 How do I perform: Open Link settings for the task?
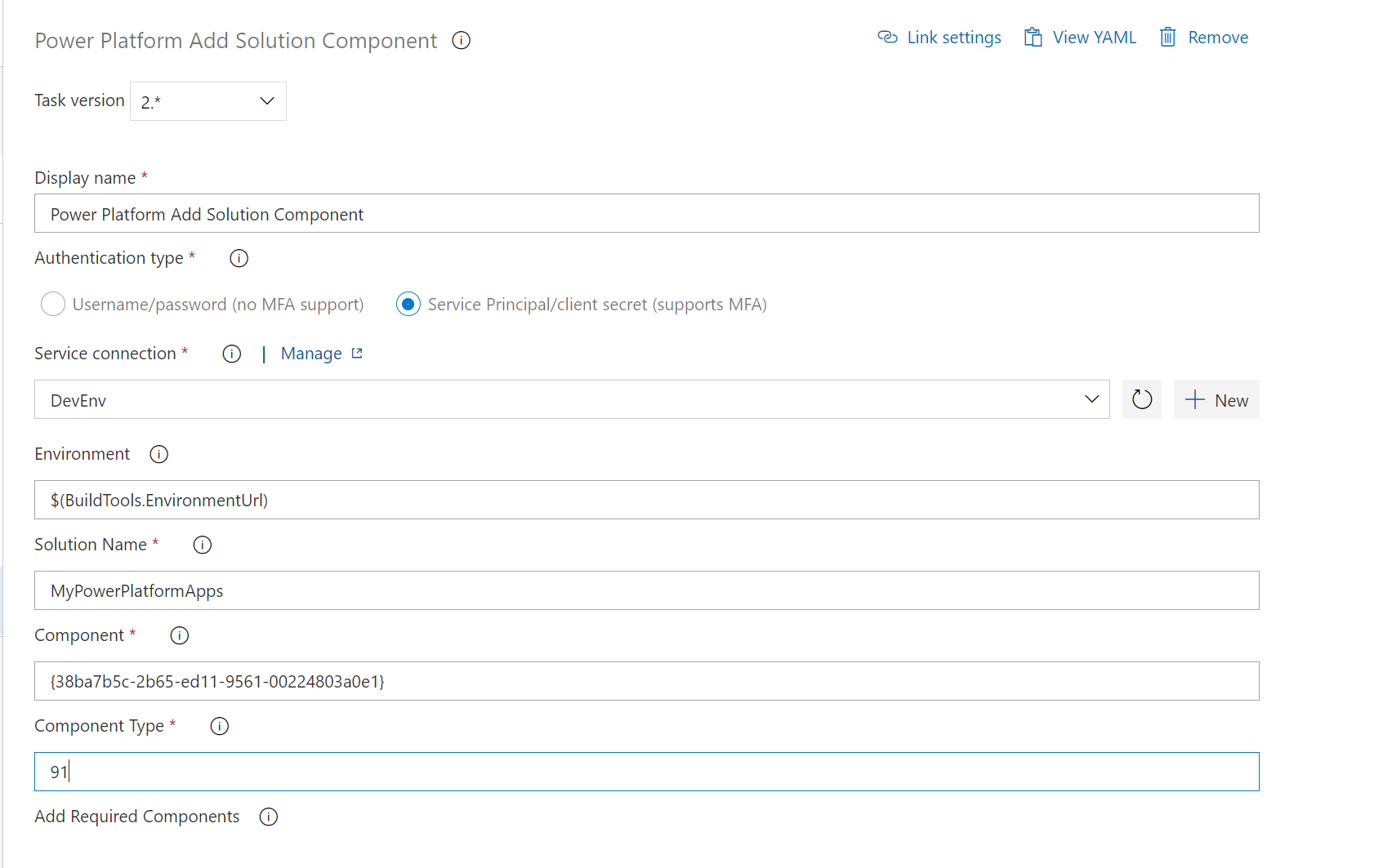coord(939,37)
